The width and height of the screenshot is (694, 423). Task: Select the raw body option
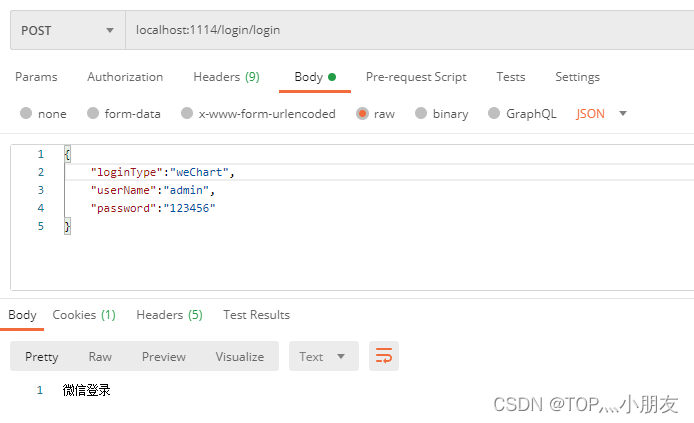coord(362,114)
